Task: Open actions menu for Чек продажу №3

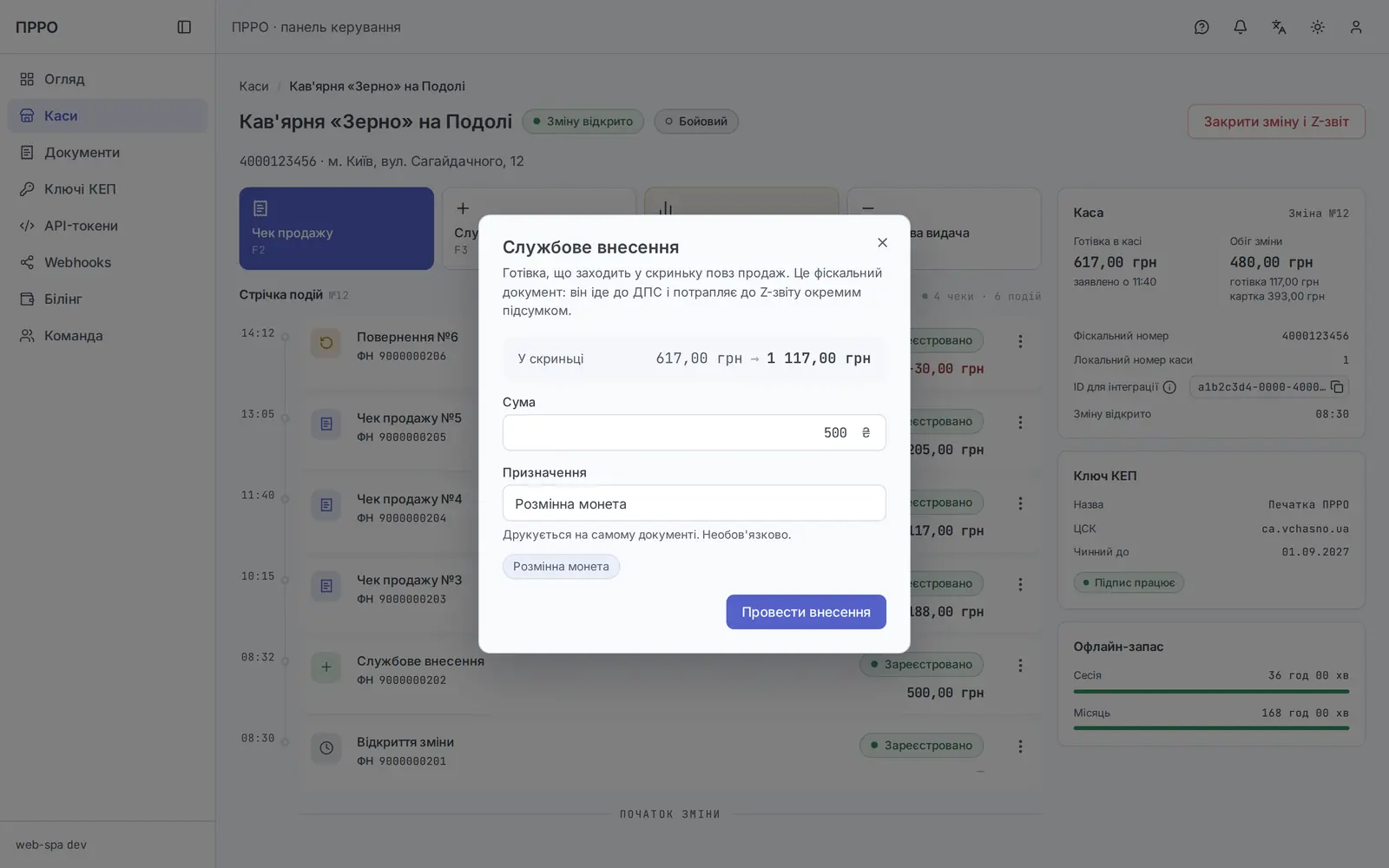Action: [1020, 584]
